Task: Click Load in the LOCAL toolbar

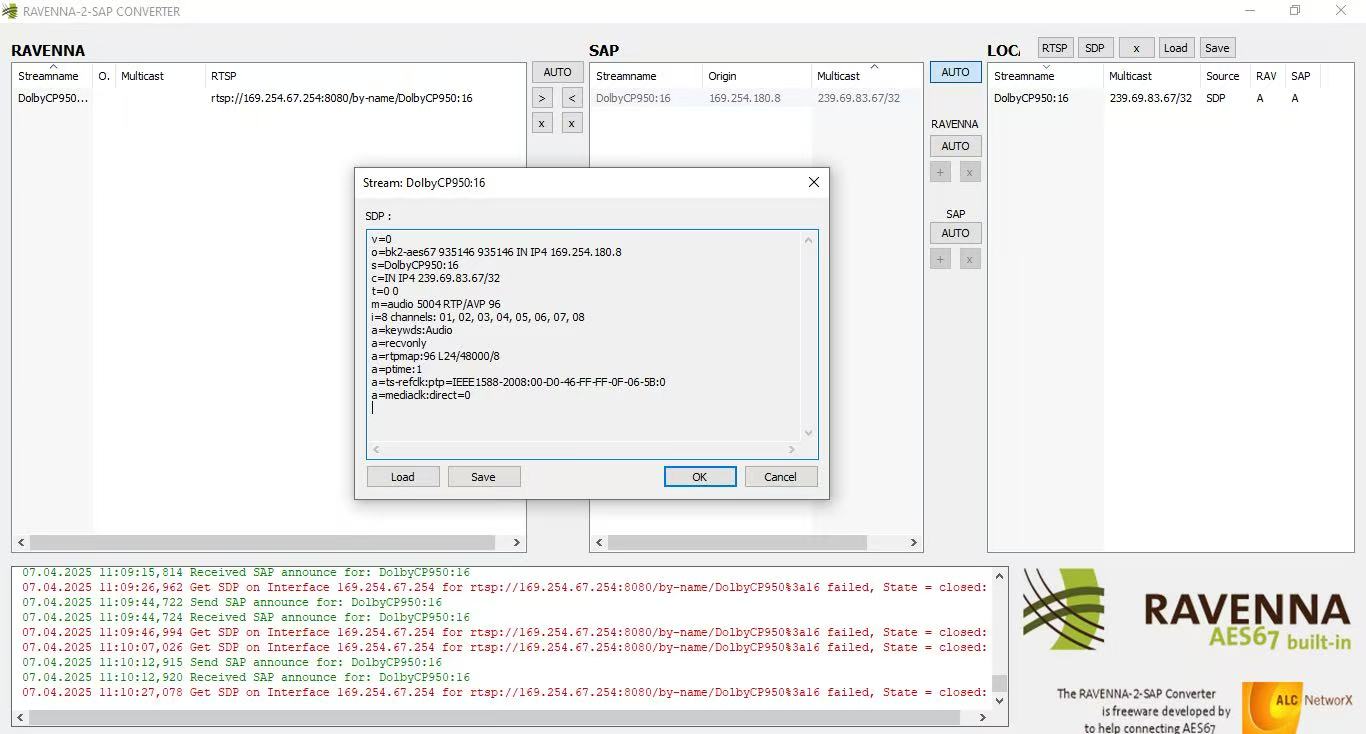Action: [x=1176, y=48]
